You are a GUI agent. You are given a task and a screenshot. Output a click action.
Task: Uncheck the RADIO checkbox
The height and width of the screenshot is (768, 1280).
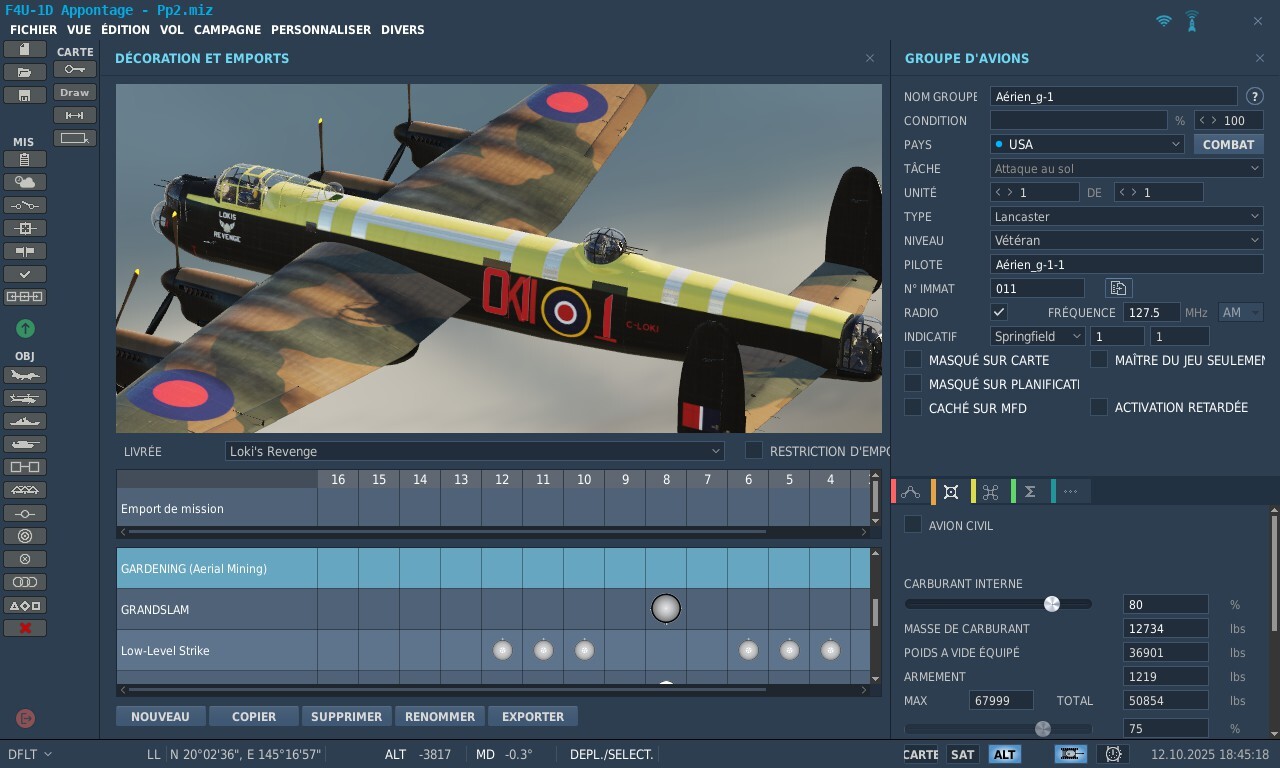tap(999, 312)
